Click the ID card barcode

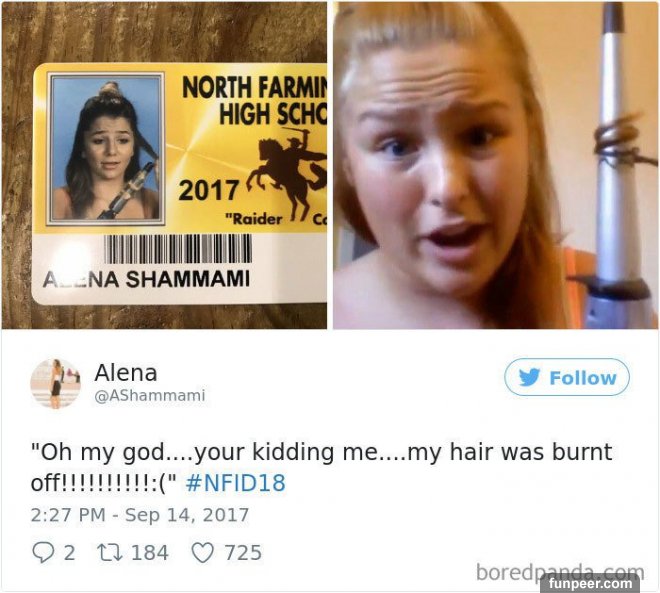click(x=178, y=249)
